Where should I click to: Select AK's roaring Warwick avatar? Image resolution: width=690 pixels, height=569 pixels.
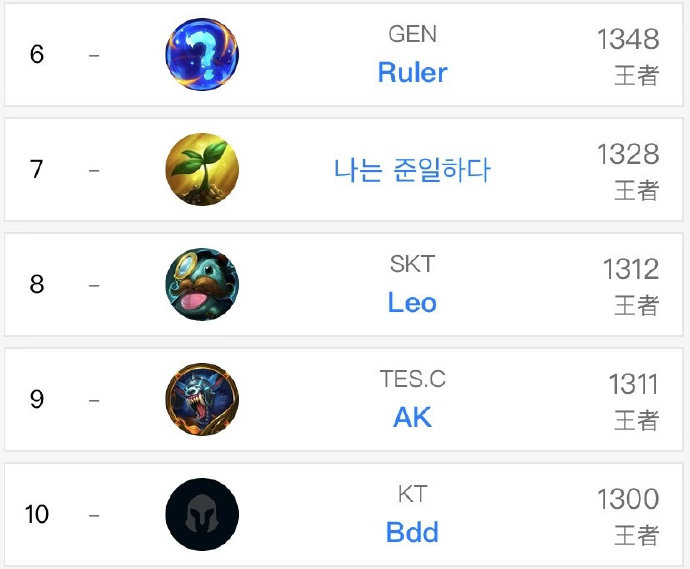coord(202,400)
